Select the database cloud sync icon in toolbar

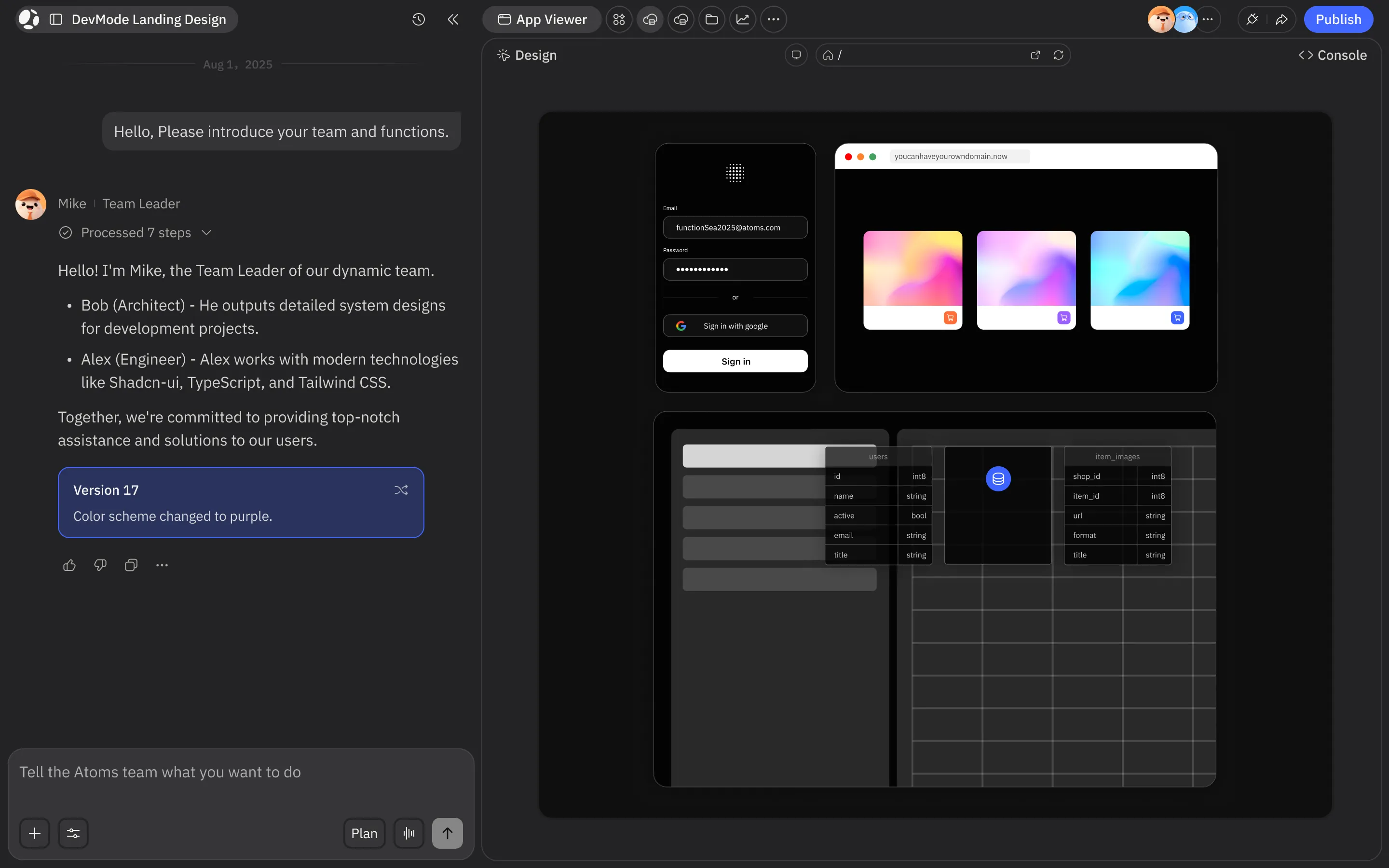650,19
